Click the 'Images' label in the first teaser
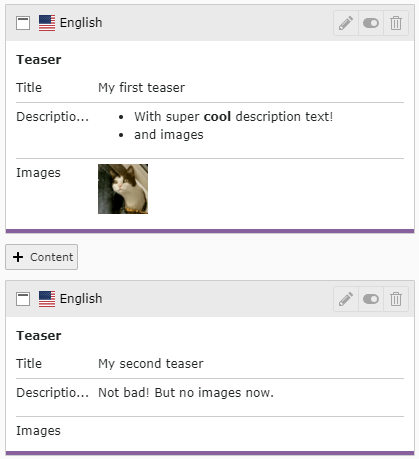The width and height of the screenshot is (419, 459). click(x=38, y=173)
